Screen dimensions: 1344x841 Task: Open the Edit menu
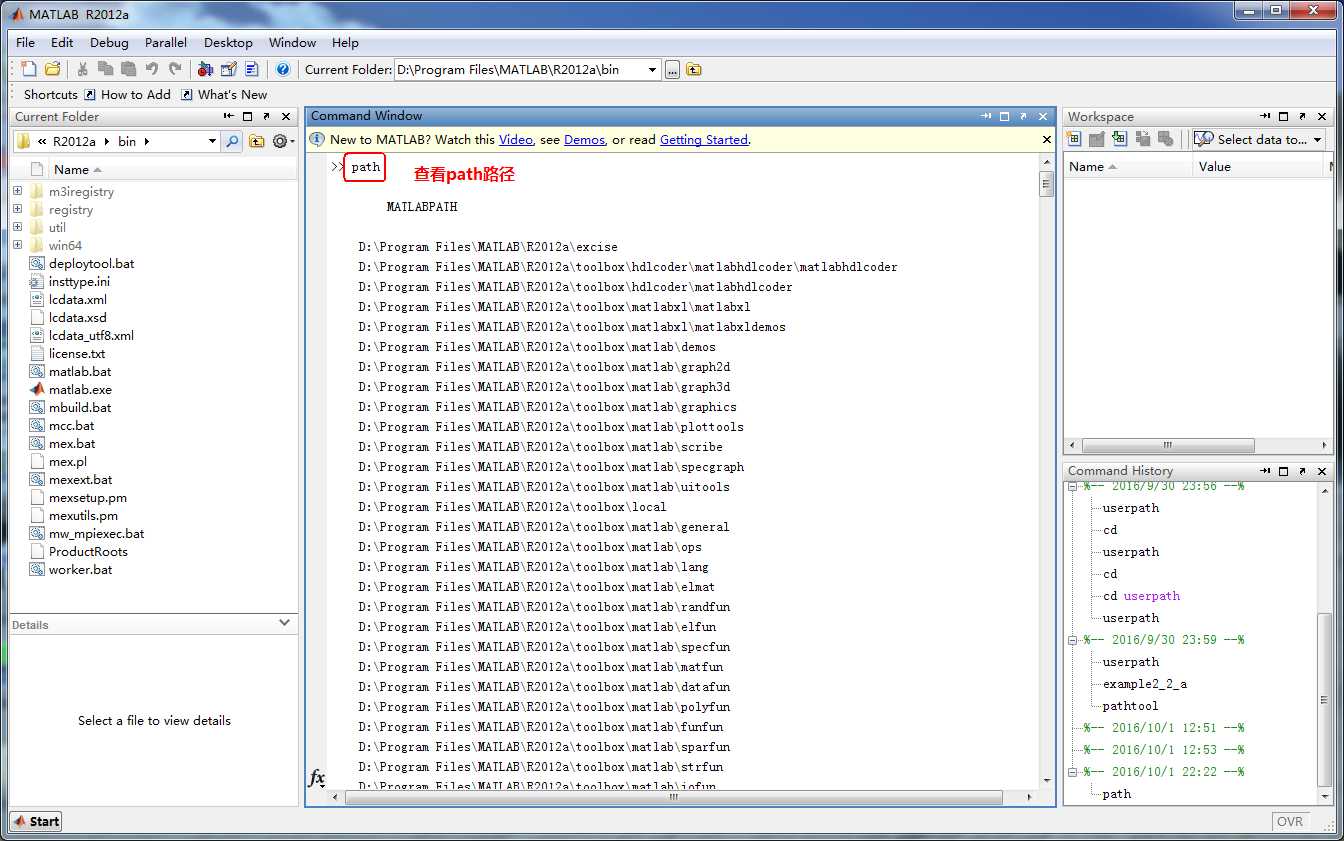tap(62, 42)
